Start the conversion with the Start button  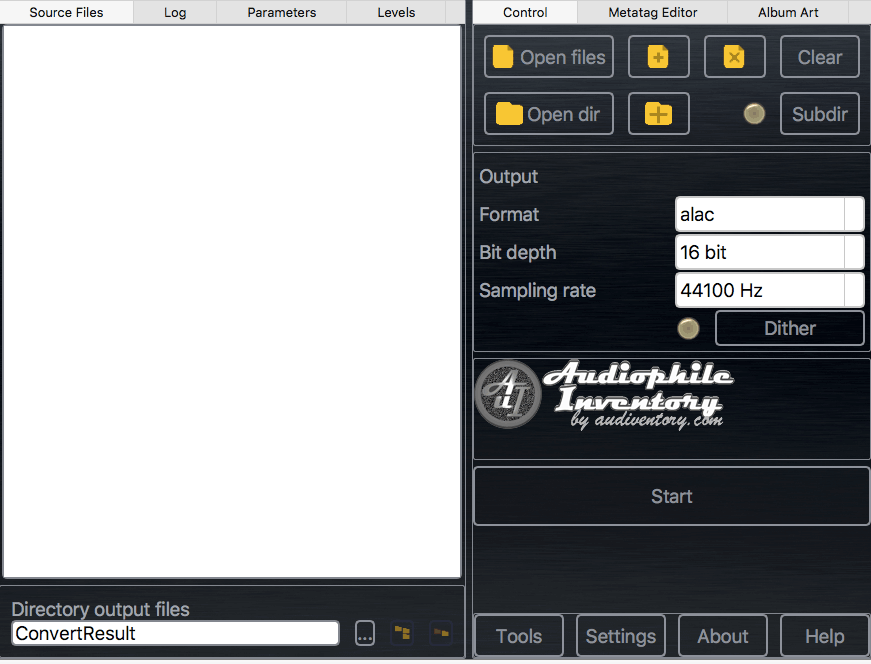tap(672, 496)
